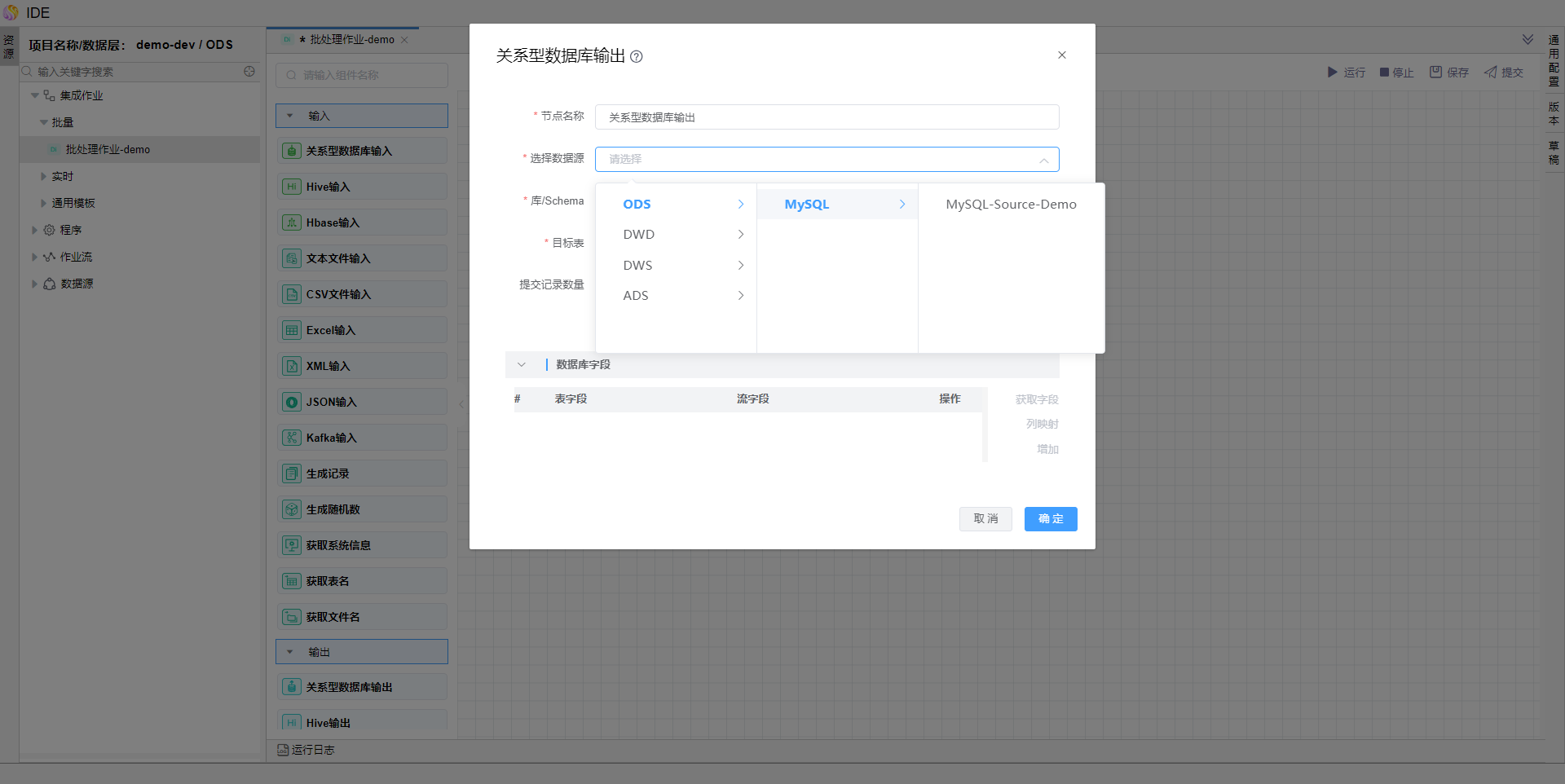Focus the node name text field
Screen dimensions: 1565x784
pos(827,117)
